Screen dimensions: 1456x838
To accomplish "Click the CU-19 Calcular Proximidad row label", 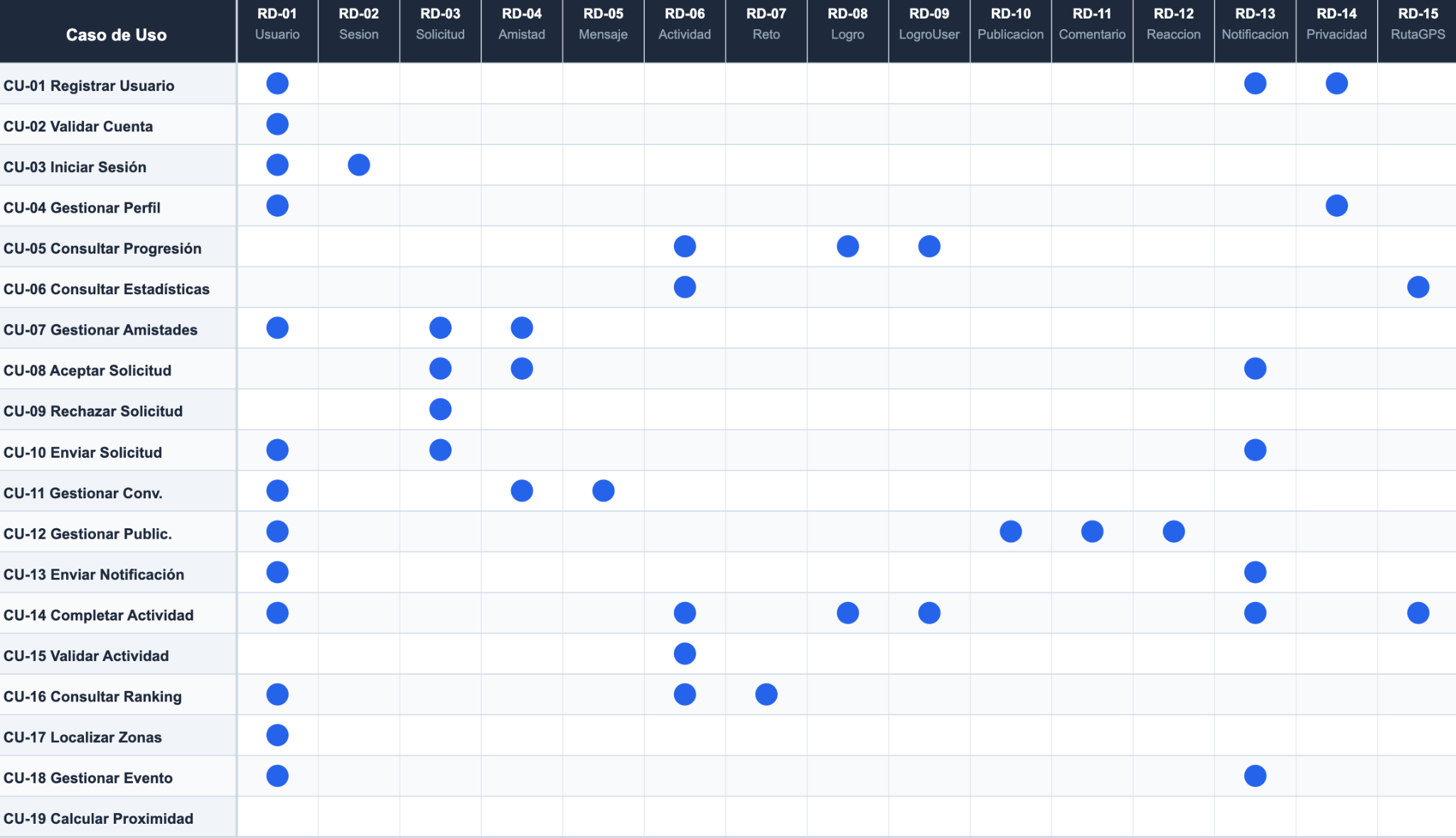I will tap(98, 818).
